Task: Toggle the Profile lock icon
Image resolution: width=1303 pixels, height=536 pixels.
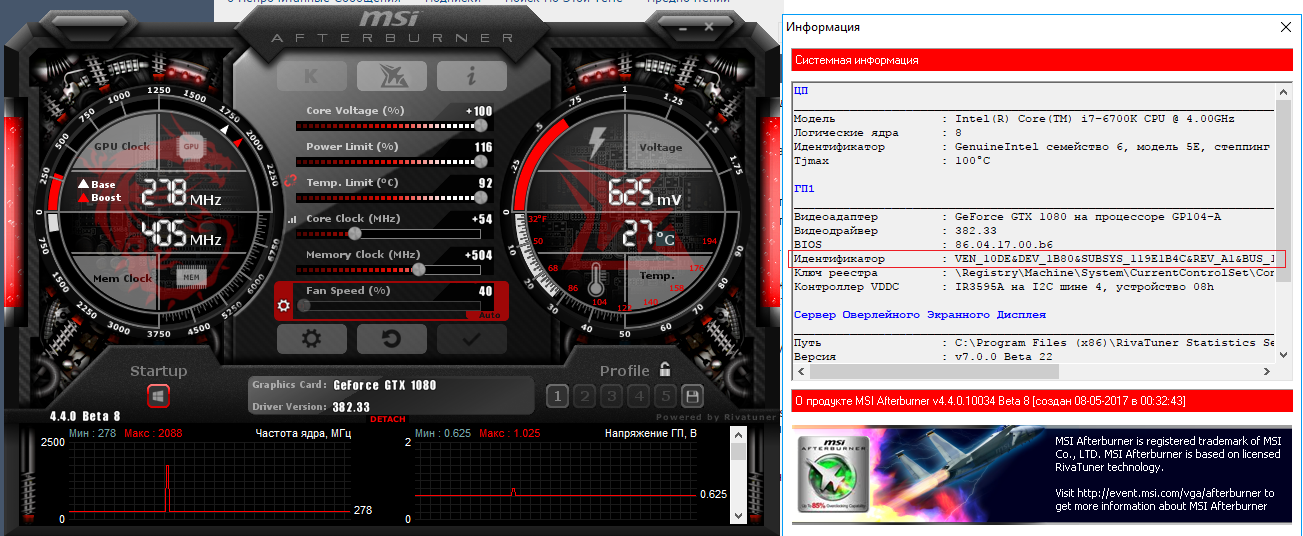Action: pos(665,369)
